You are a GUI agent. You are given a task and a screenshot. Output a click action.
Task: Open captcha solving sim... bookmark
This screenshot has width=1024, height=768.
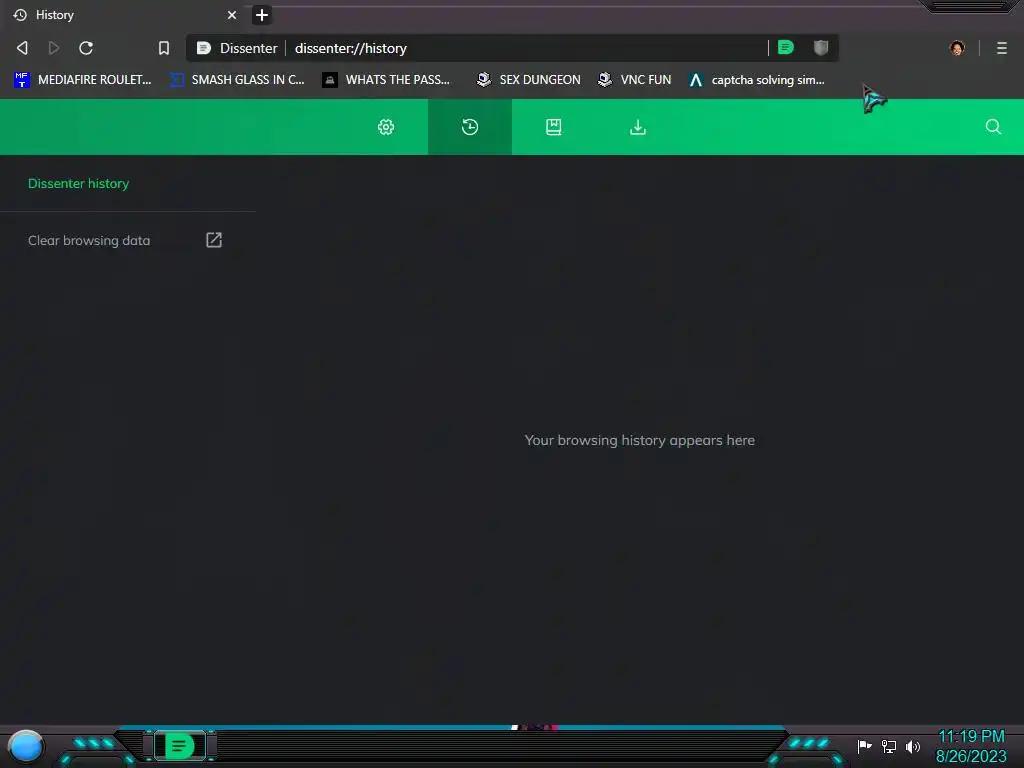click(x=757, y=80)
